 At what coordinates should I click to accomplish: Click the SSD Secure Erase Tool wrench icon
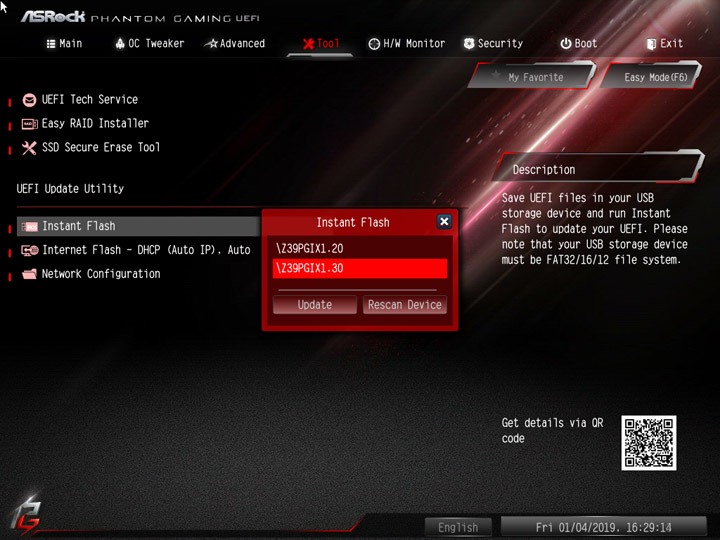[x=29, y=148]
